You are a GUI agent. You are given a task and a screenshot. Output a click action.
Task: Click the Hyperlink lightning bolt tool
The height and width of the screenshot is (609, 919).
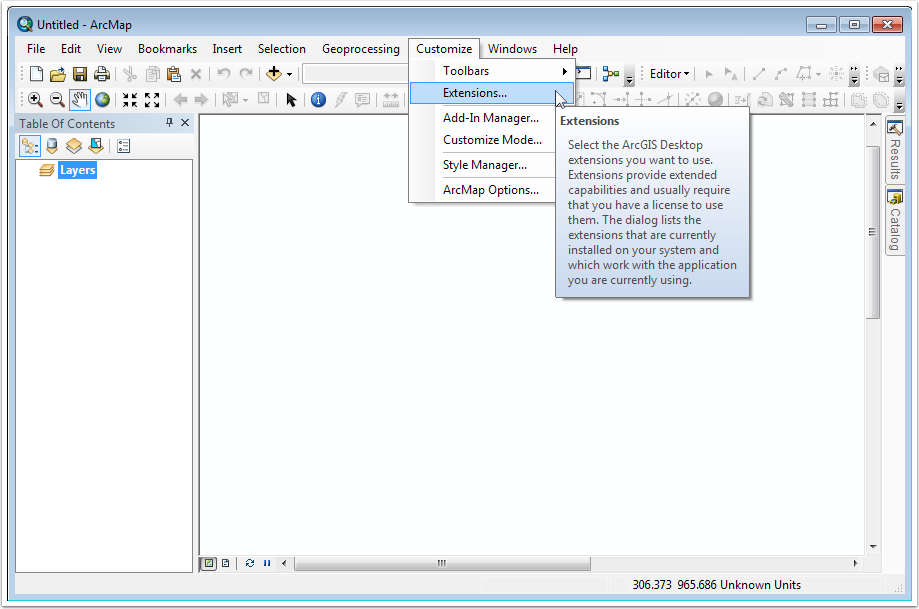point(341,100)
